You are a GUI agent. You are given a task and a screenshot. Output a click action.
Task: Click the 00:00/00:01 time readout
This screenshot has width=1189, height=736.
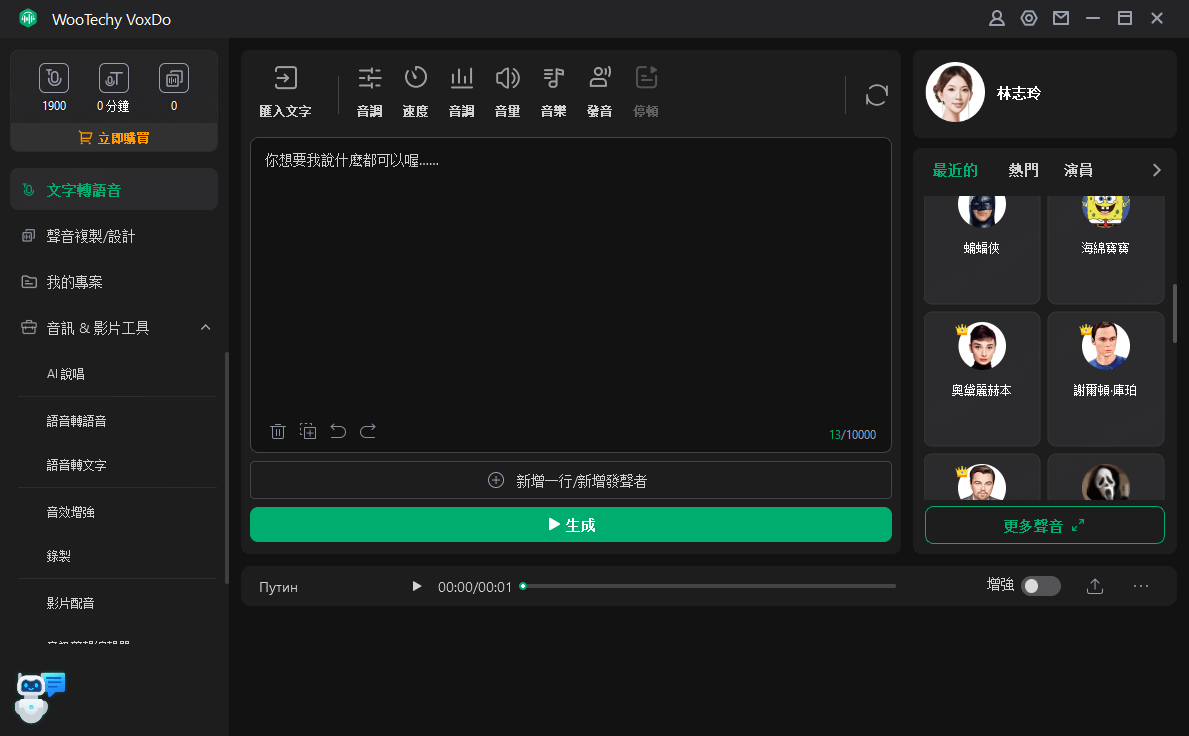(475, 587)
